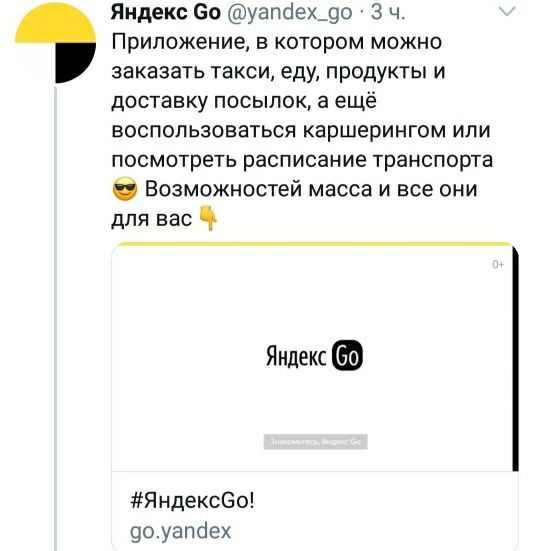Click the 0+ age rating label
This screenshot has height=551, width=533.
498,265
